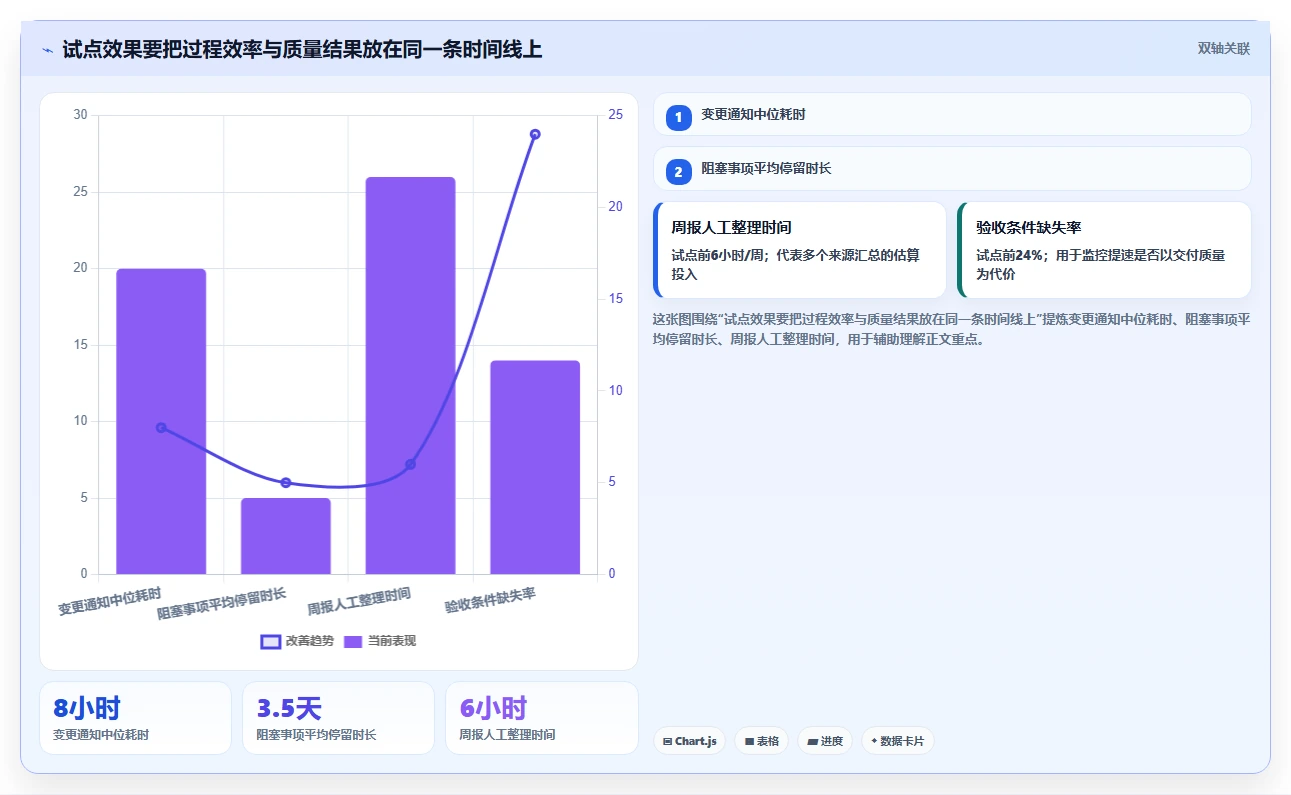Screen dimensions: 1291x795
Task: Click the trend line point above 验收条件缺失率
Action: click(535, 134)
